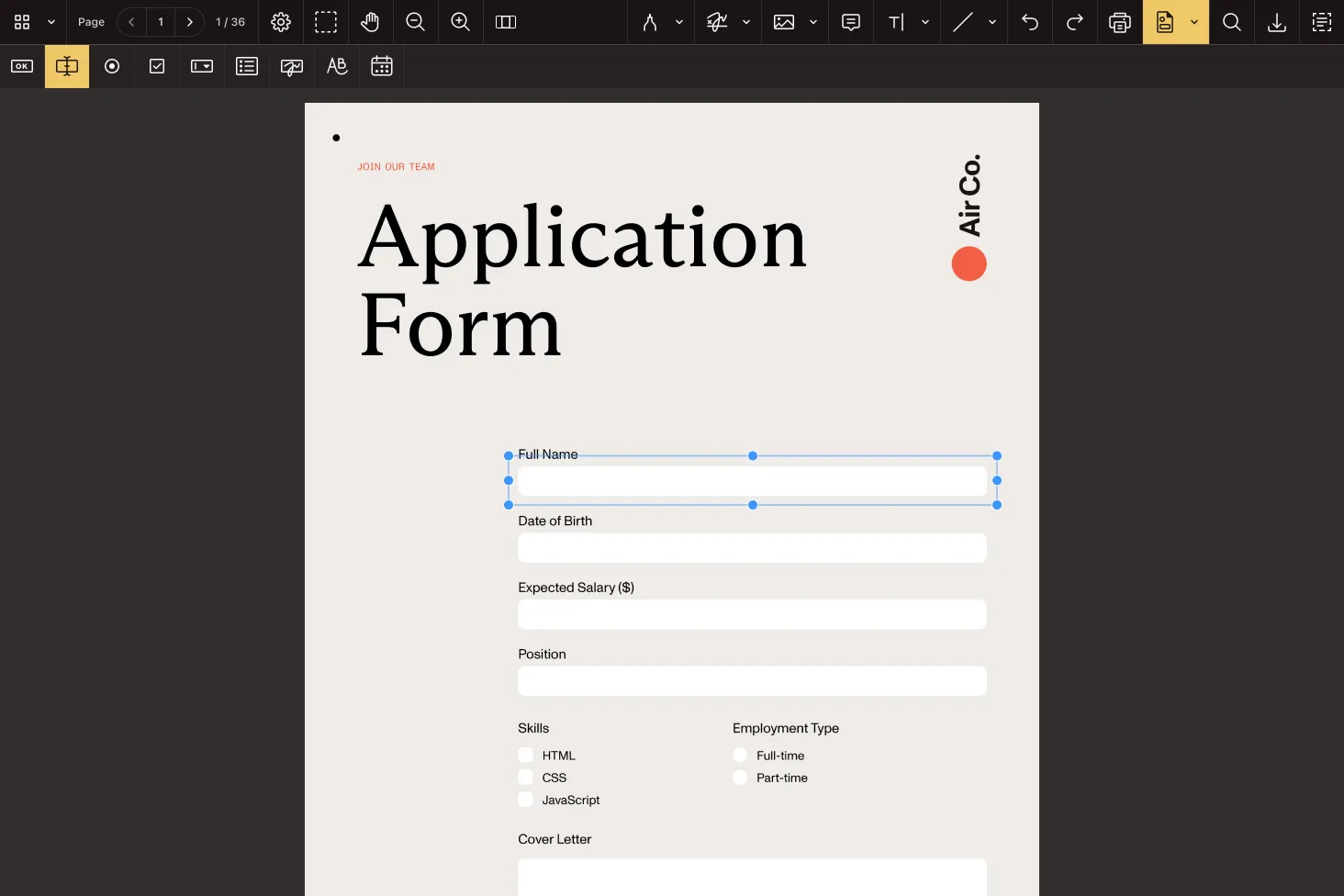The height and width of the screenshot is (896, 1344).
Task: Open the thumbnails sidebar grid icon
Action: [x=22, y=22]
